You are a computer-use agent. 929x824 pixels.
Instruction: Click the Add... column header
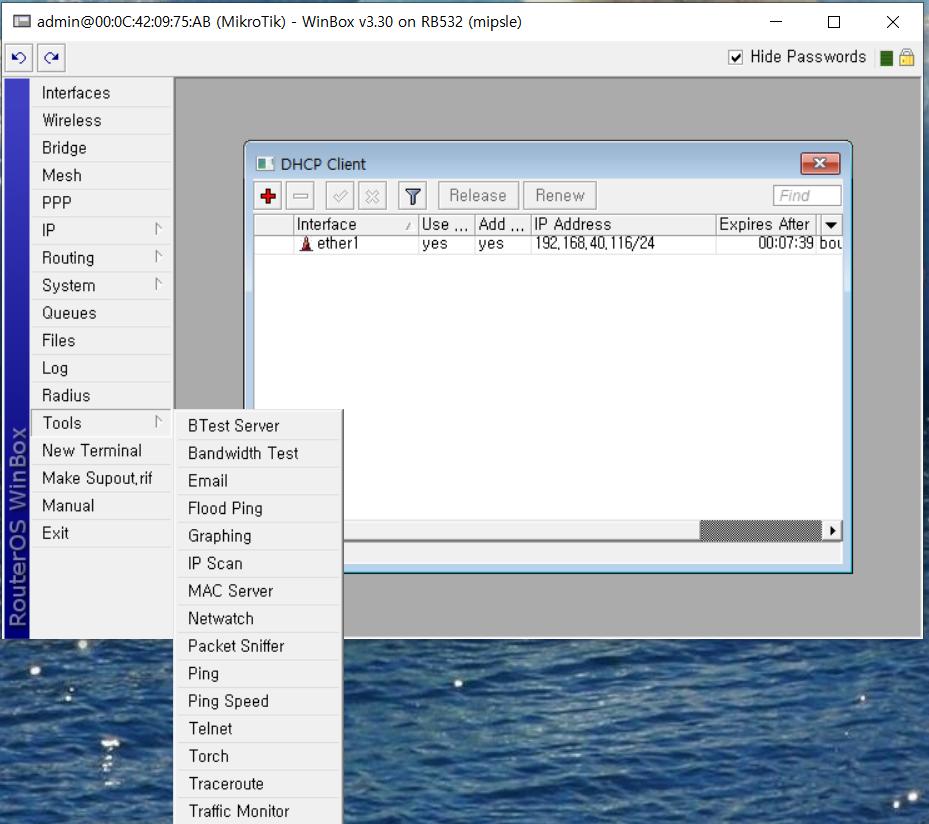pyautogui.click(x=502, y=225)
